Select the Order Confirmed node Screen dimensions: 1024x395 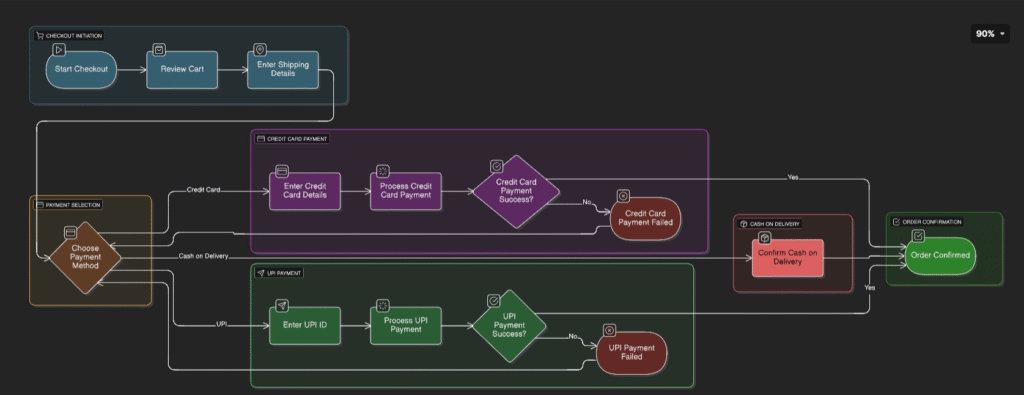(940, 255)
